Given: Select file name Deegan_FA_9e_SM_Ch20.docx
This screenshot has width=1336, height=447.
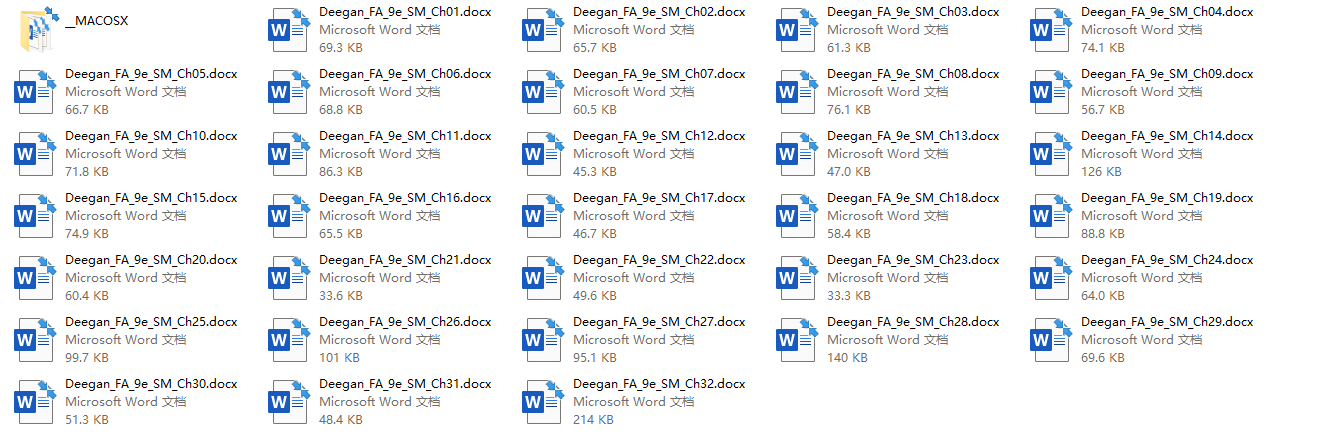Looking at the screenshot, I should 151,260.
